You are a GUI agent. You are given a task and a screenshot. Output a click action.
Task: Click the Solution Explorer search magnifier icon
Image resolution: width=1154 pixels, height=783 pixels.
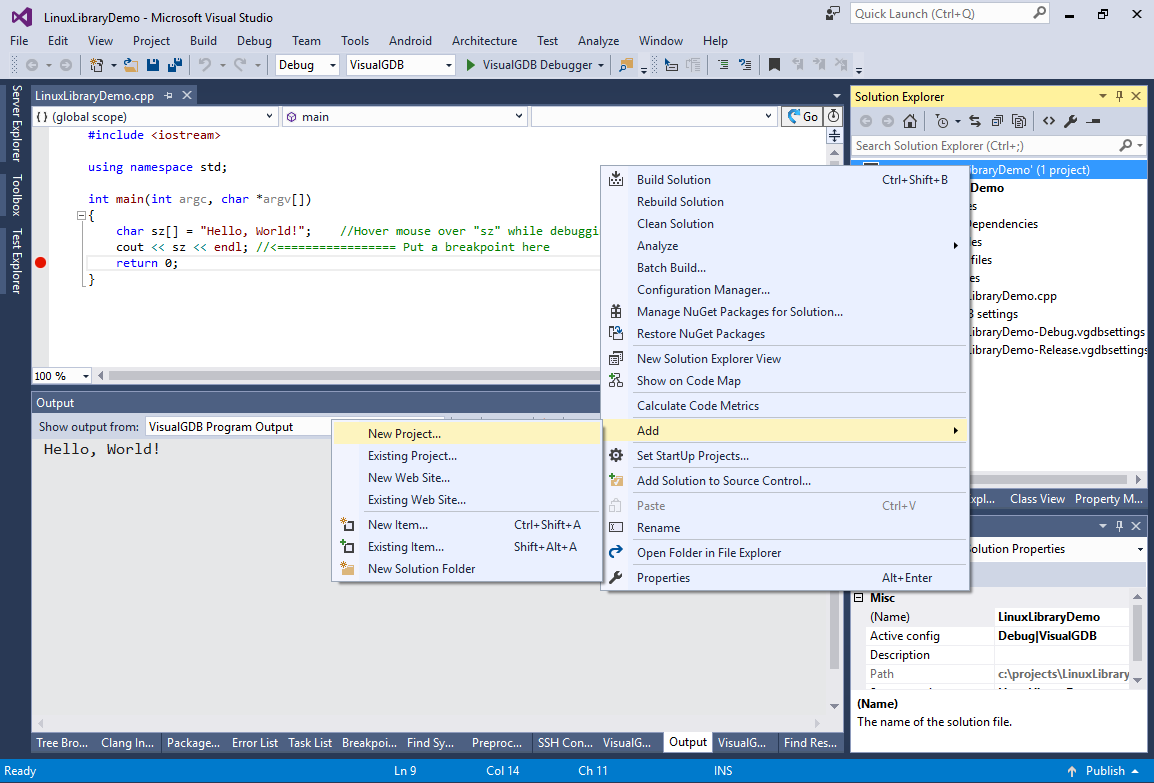1125,146
